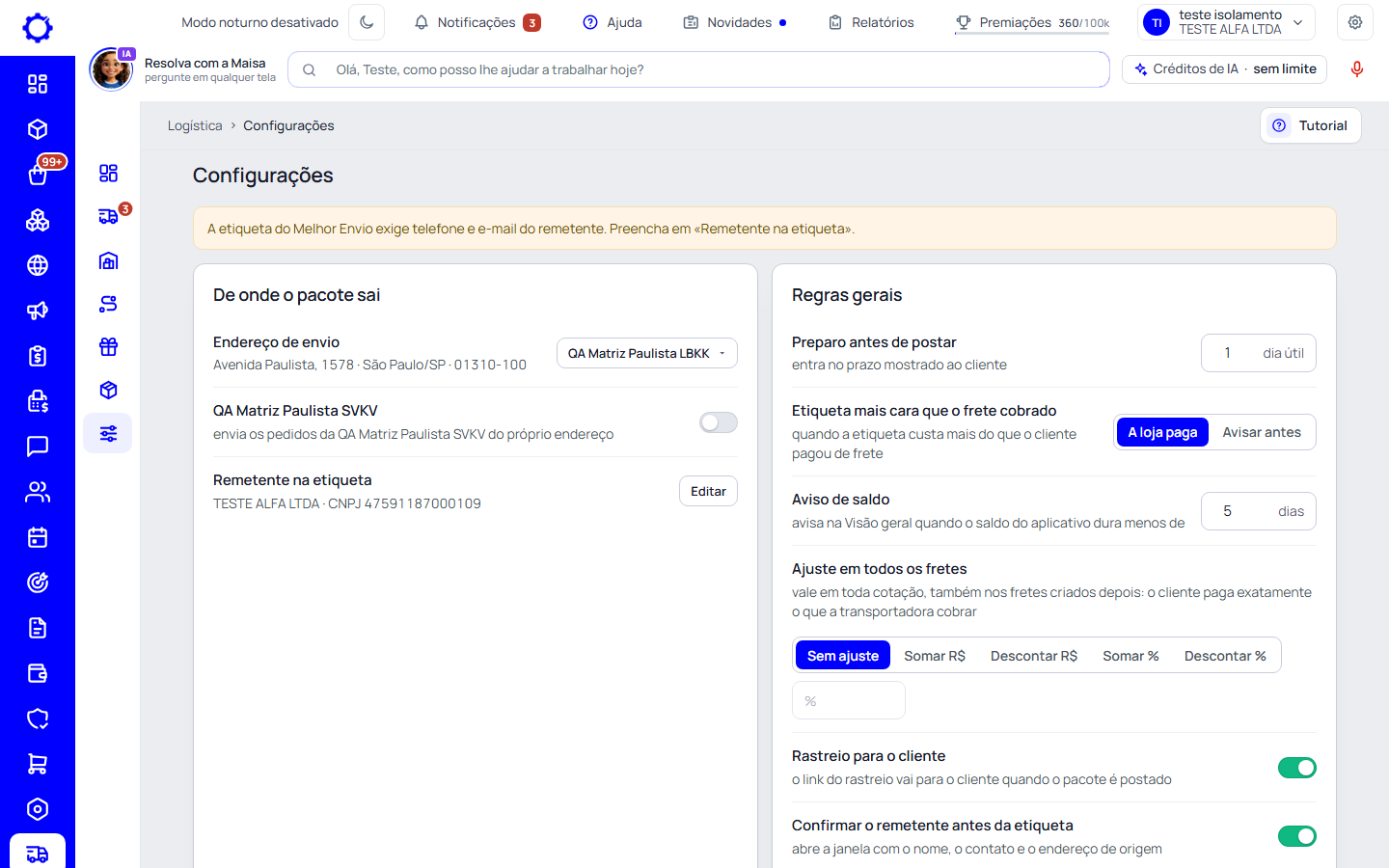This screenshot has height=868, width=1389.
Task: Open Premiações trophy progress
Action: (x=1032, y=22)
